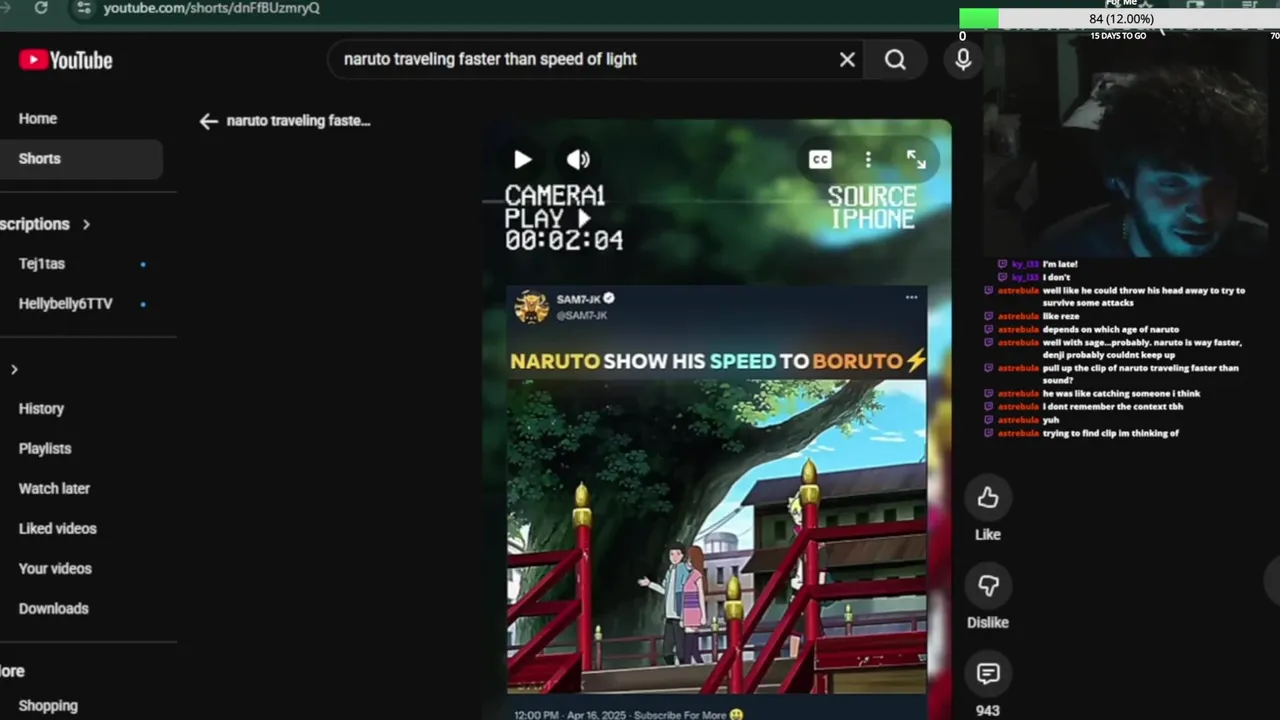Open History in the sidebar

coord(41,408)
